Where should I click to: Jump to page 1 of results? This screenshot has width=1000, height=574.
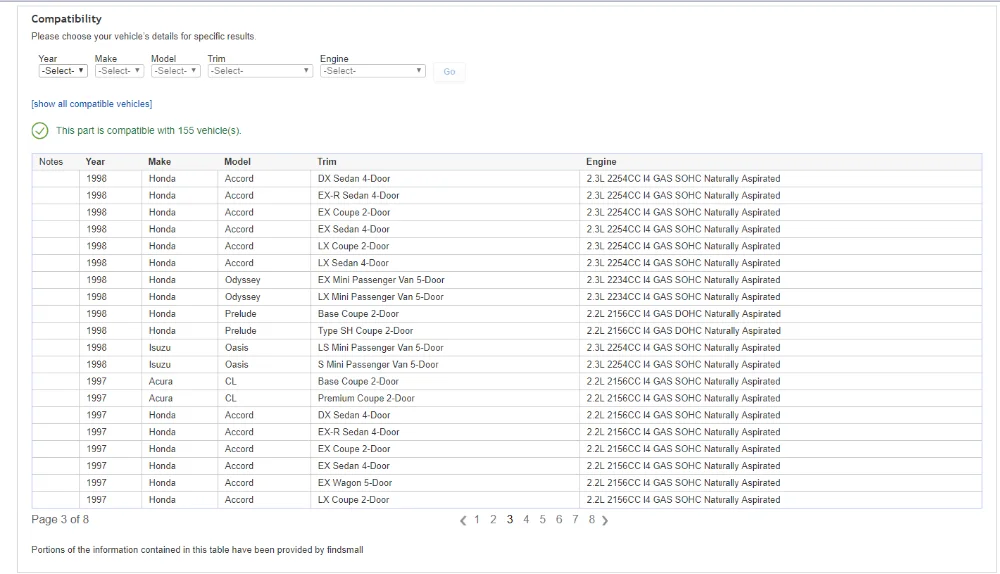pos(476,520)
